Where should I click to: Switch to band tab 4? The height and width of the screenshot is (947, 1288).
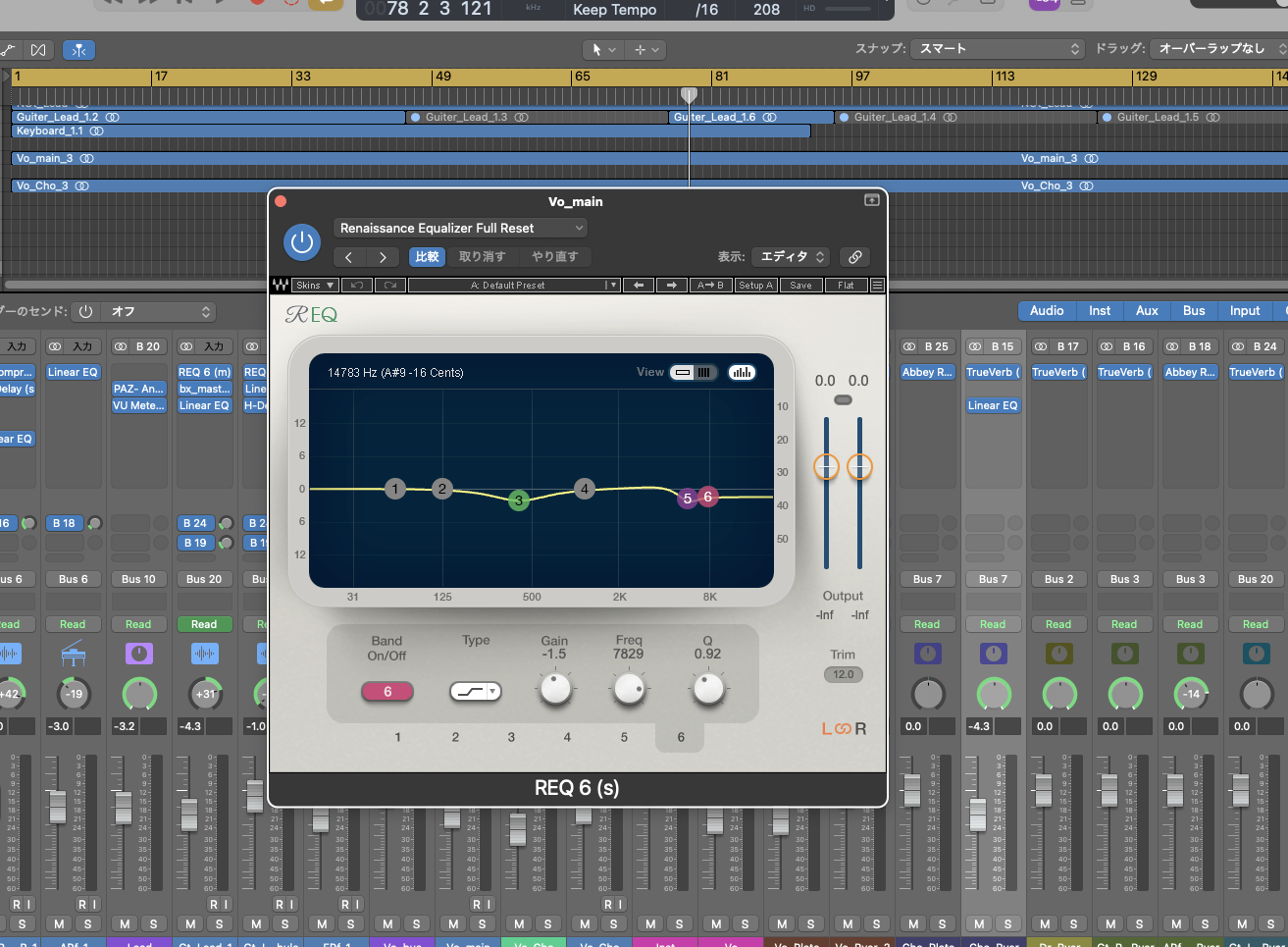click(567, 737)
